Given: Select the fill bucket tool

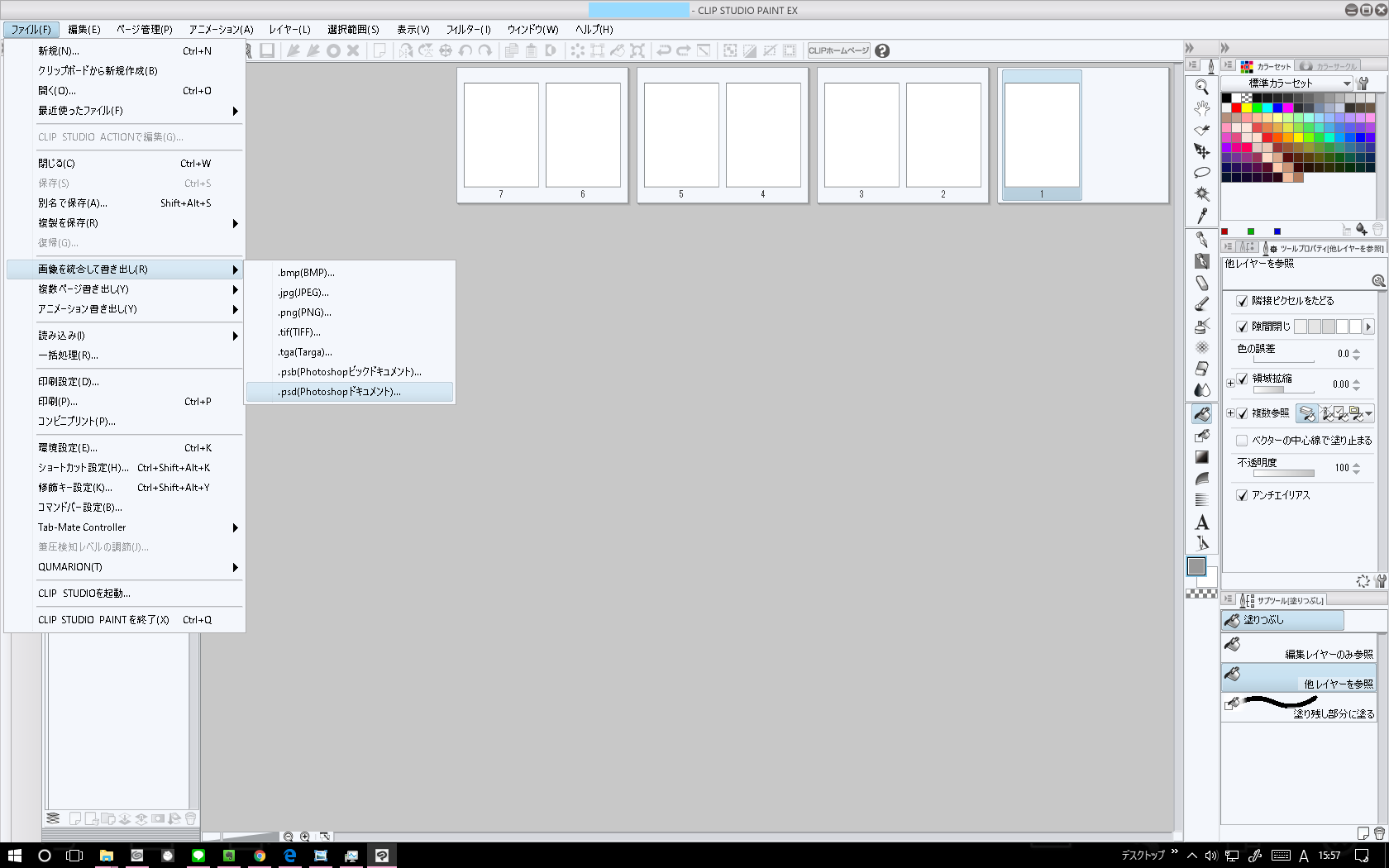Looking at the screenshot, I should click(1202, 414).
